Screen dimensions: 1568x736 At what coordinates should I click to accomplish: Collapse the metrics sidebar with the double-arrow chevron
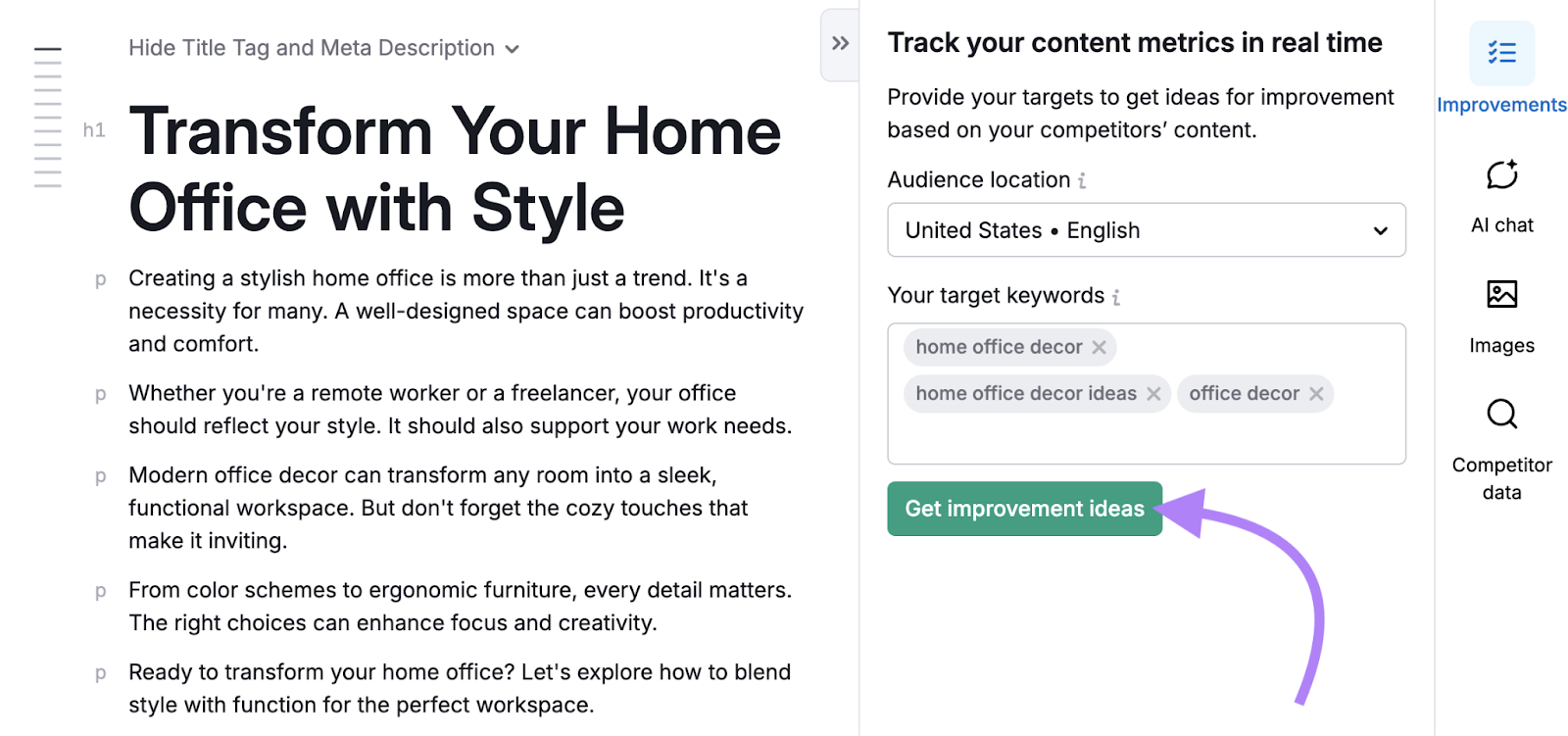coord(840,43)
